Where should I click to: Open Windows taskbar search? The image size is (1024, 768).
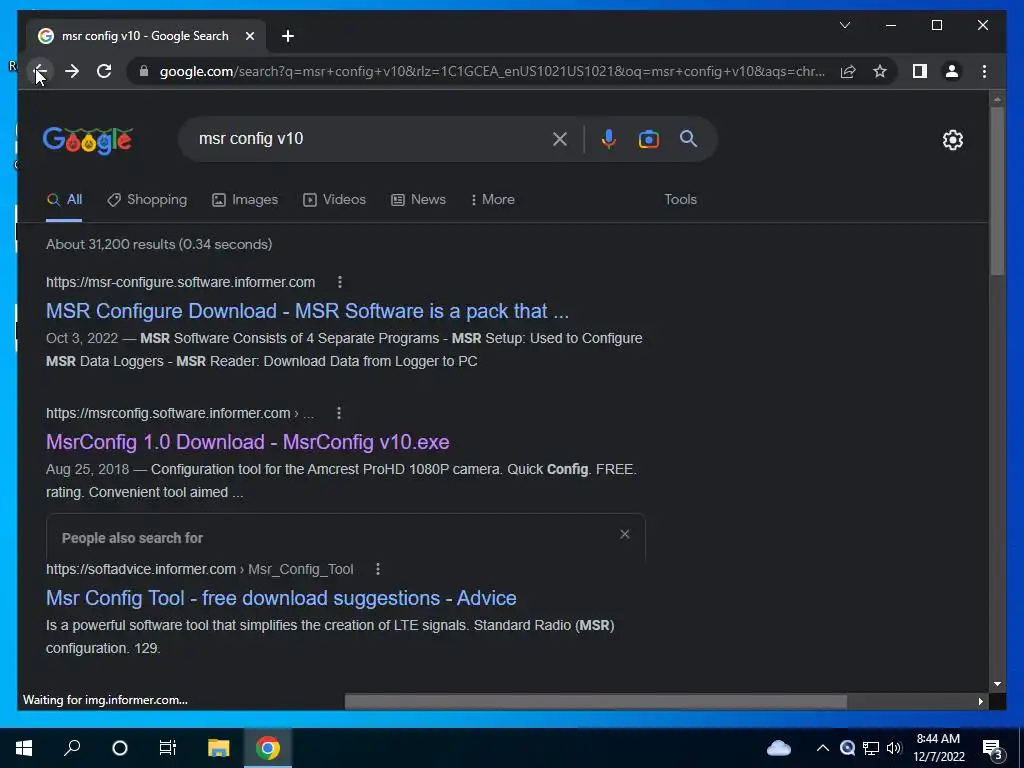(72, 748)
